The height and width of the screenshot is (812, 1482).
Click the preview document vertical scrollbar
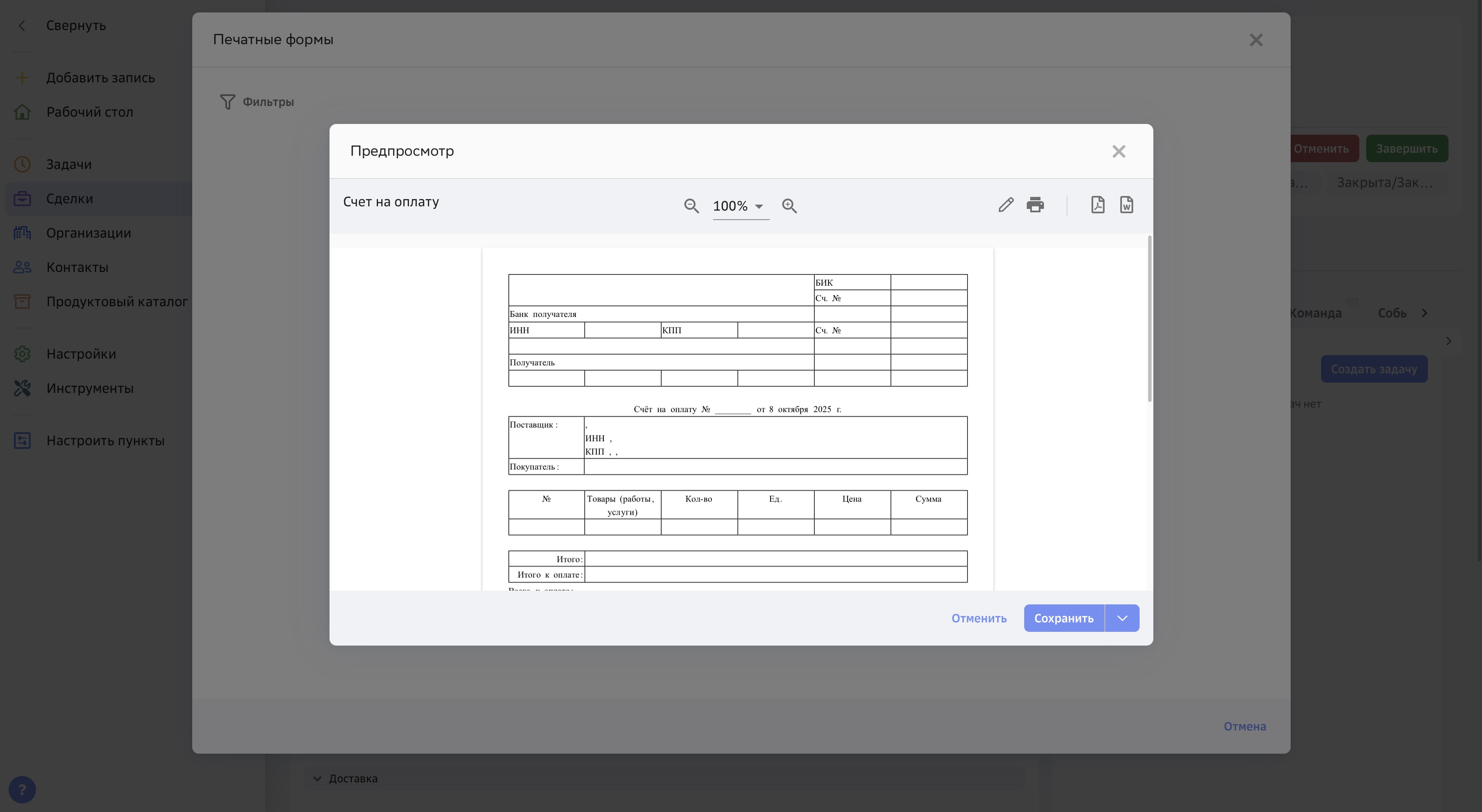[1149, 319]
